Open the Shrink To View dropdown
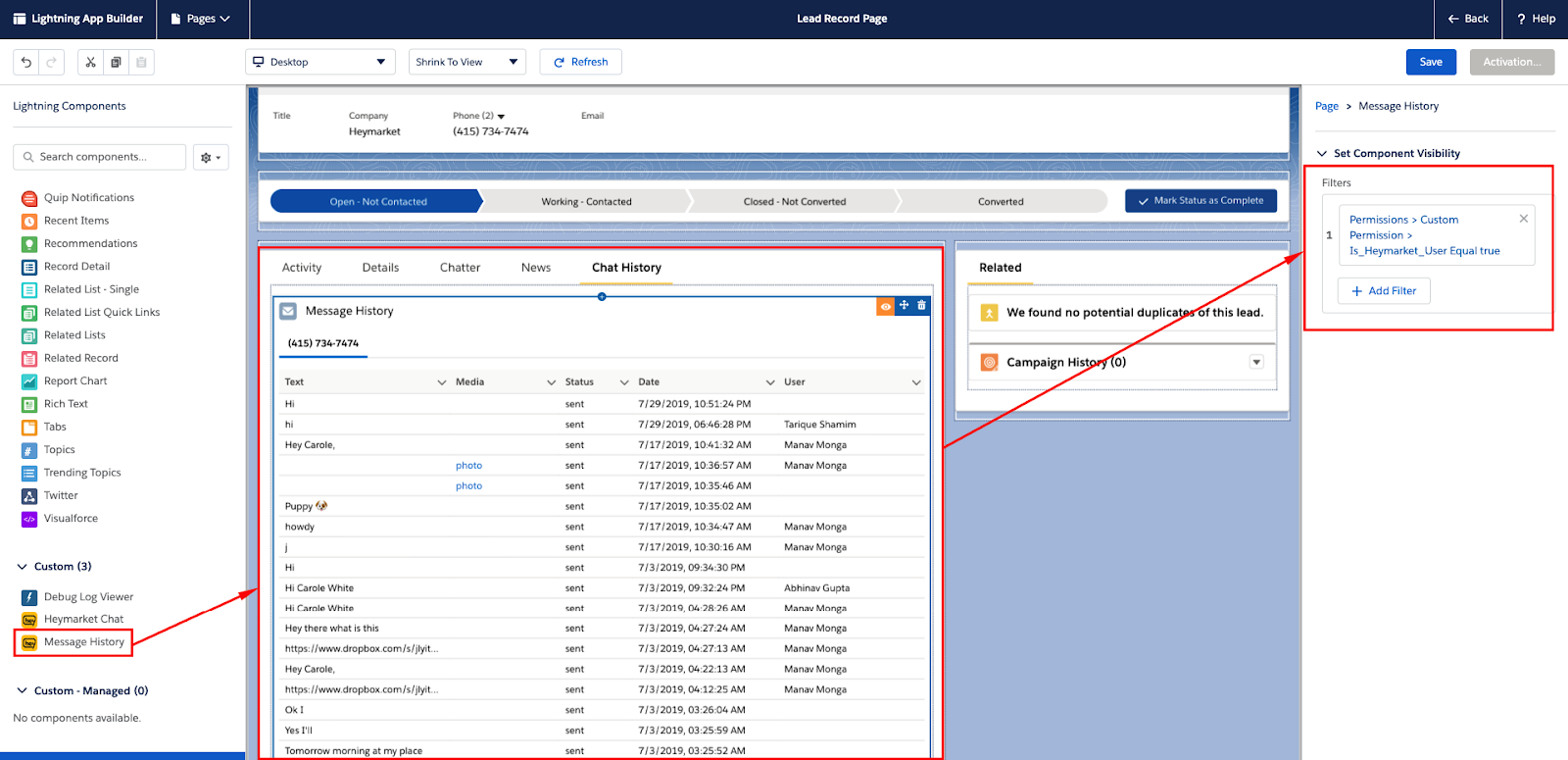 [467, 62]
